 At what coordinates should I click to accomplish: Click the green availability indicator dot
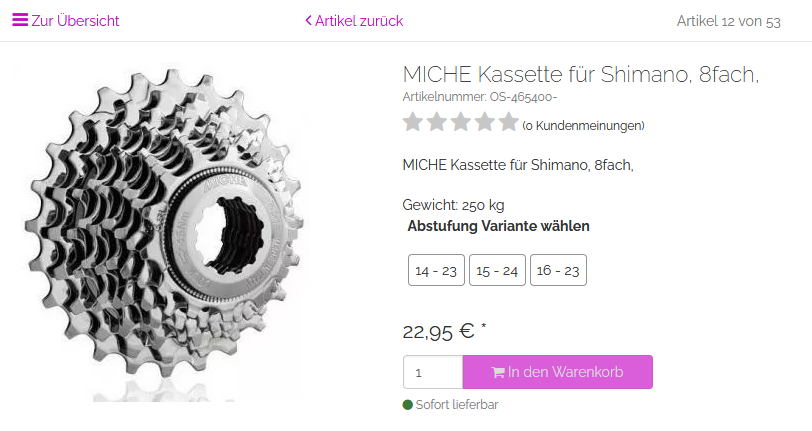408,405
